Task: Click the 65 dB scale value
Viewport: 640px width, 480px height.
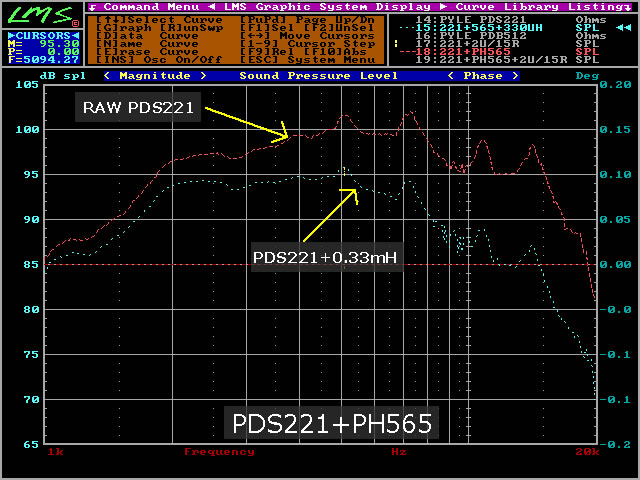Action: coord(31,444)
